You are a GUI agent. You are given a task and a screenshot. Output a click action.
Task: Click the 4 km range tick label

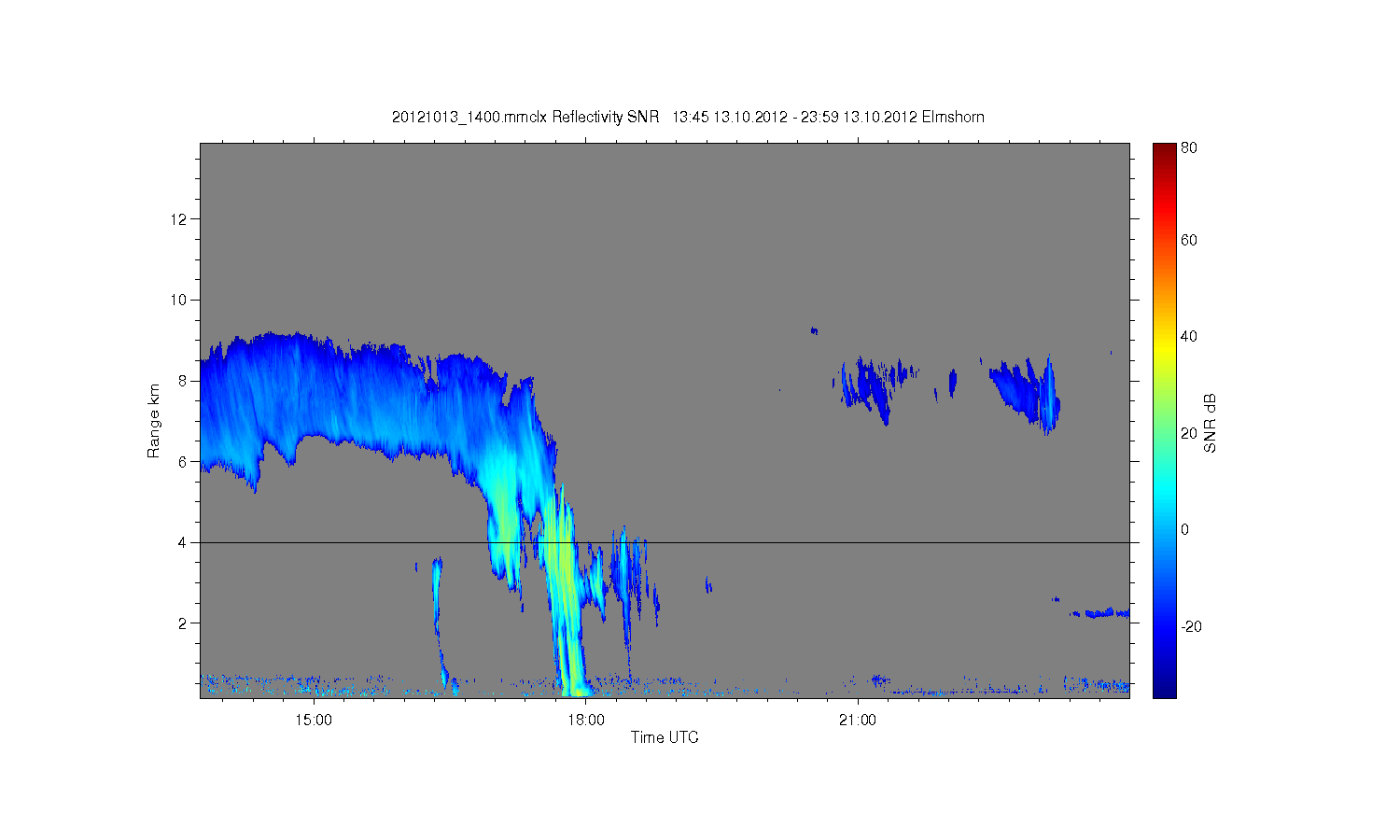point(183,542)
